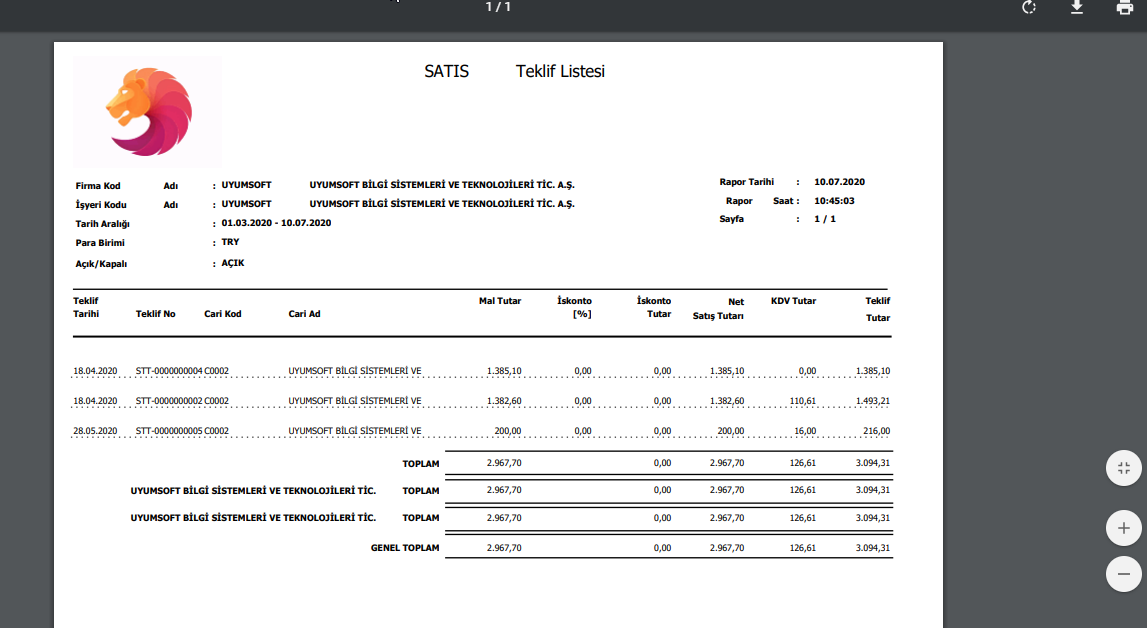Click the 1.493,21 teklif tutar value

pos(872,401)
